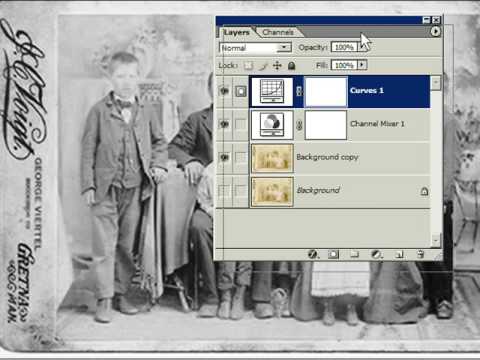The image size is (480, 360).
Task: Click the Opacity value field
Action: (x=344, y=47)
